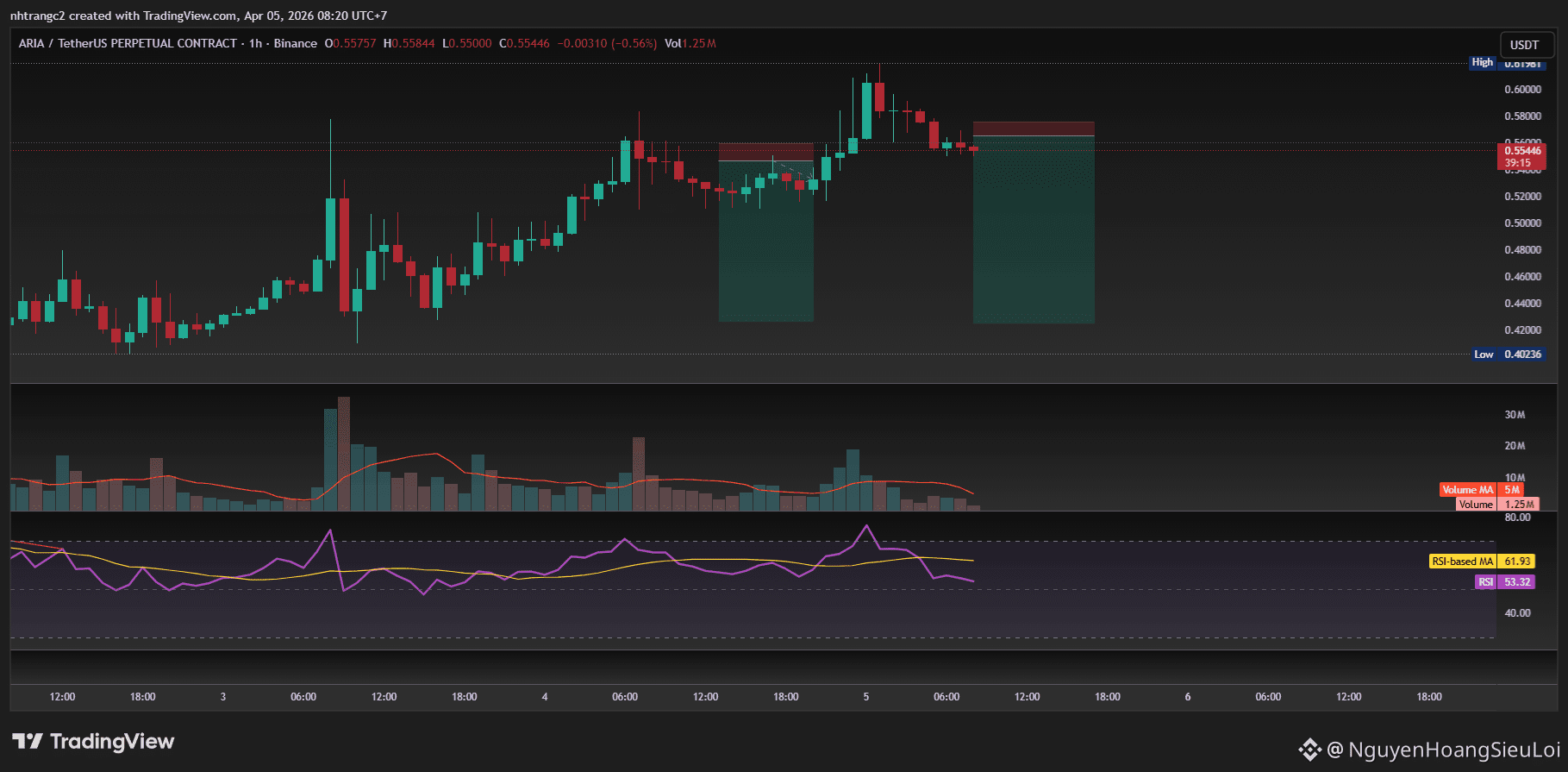Click the 0.42000 price axis label
This screenshot has width=1568, height=772.
[x=1522, y=330]
